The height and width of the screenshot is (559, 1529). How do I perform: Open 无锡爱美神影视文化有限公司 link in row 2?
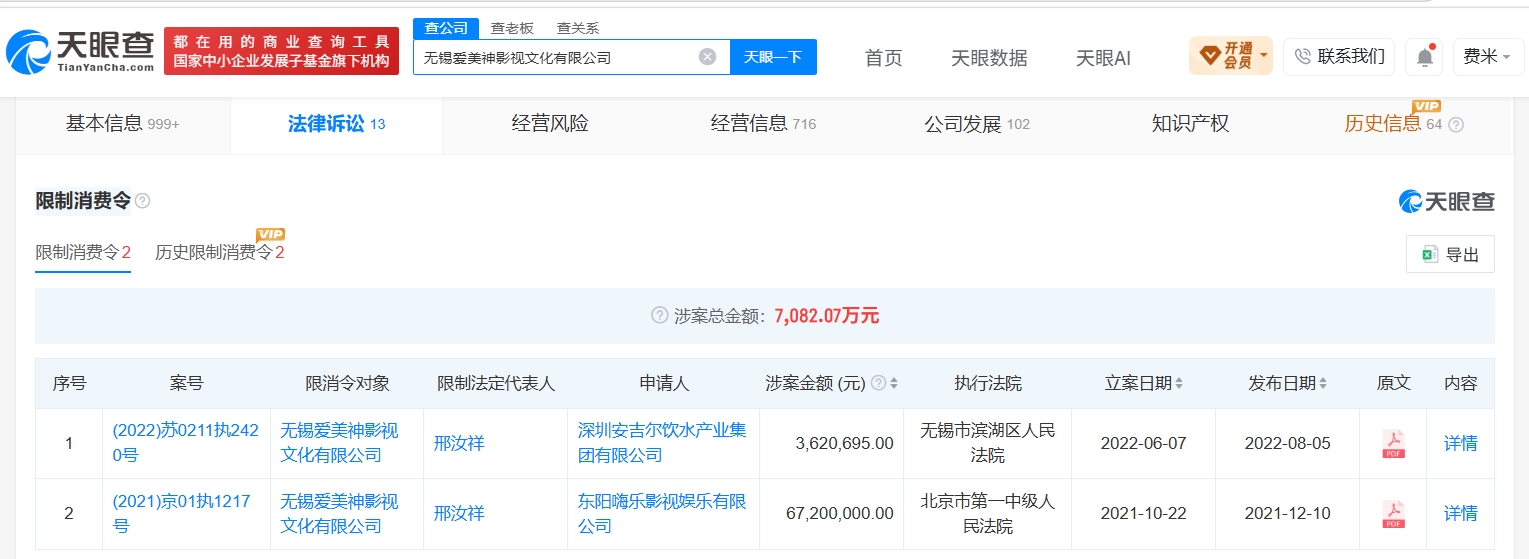point(339,513)
